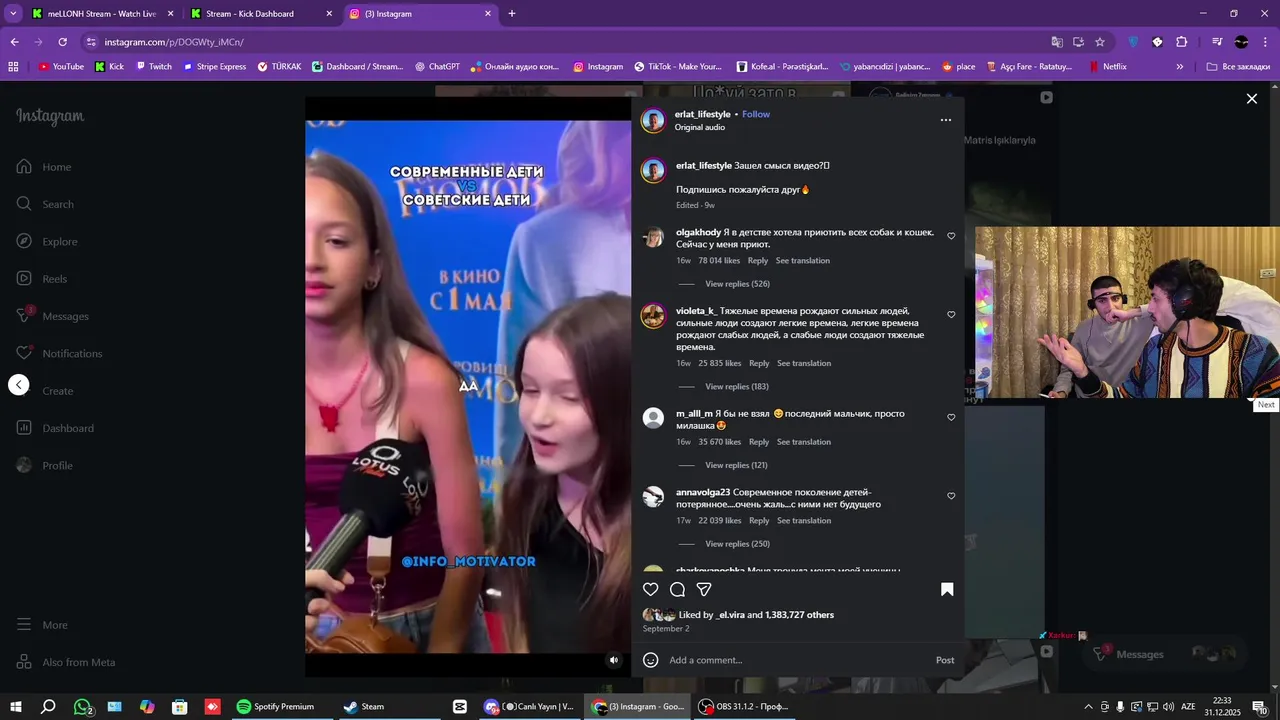Expand View replies (183)
The height and width of the screenshot is (720, 1280).
pos(737,387)
